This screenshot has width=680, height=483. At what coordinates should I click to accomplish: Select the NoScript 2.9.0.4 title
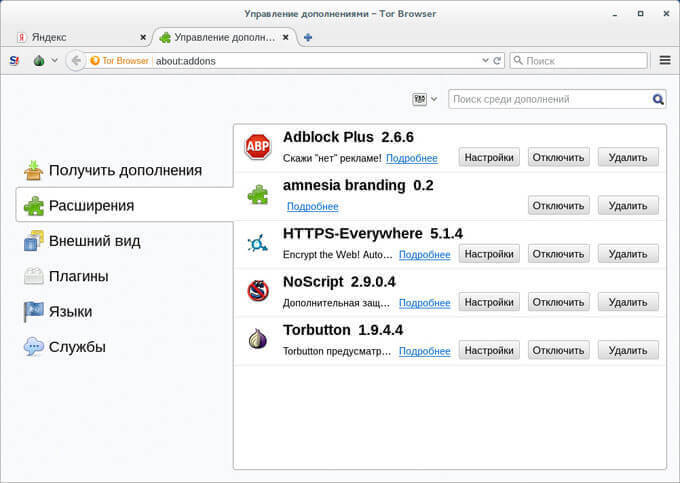(x=339, y=282)
